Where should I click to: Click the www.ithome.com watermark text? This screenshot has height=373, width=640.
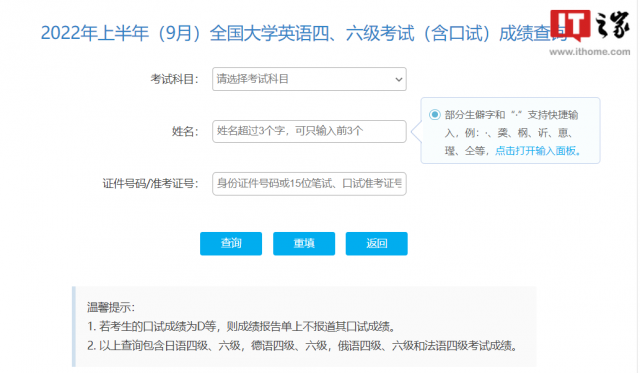(x=589, y=52)
